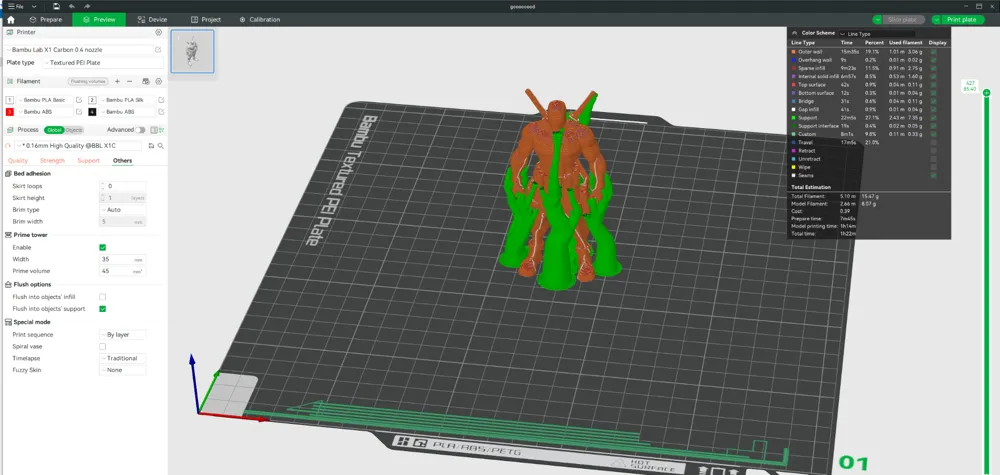The image size is (1000, 475).
Task: Click the Print plate button
Action: pyautogui.click(x=962, y=20)
